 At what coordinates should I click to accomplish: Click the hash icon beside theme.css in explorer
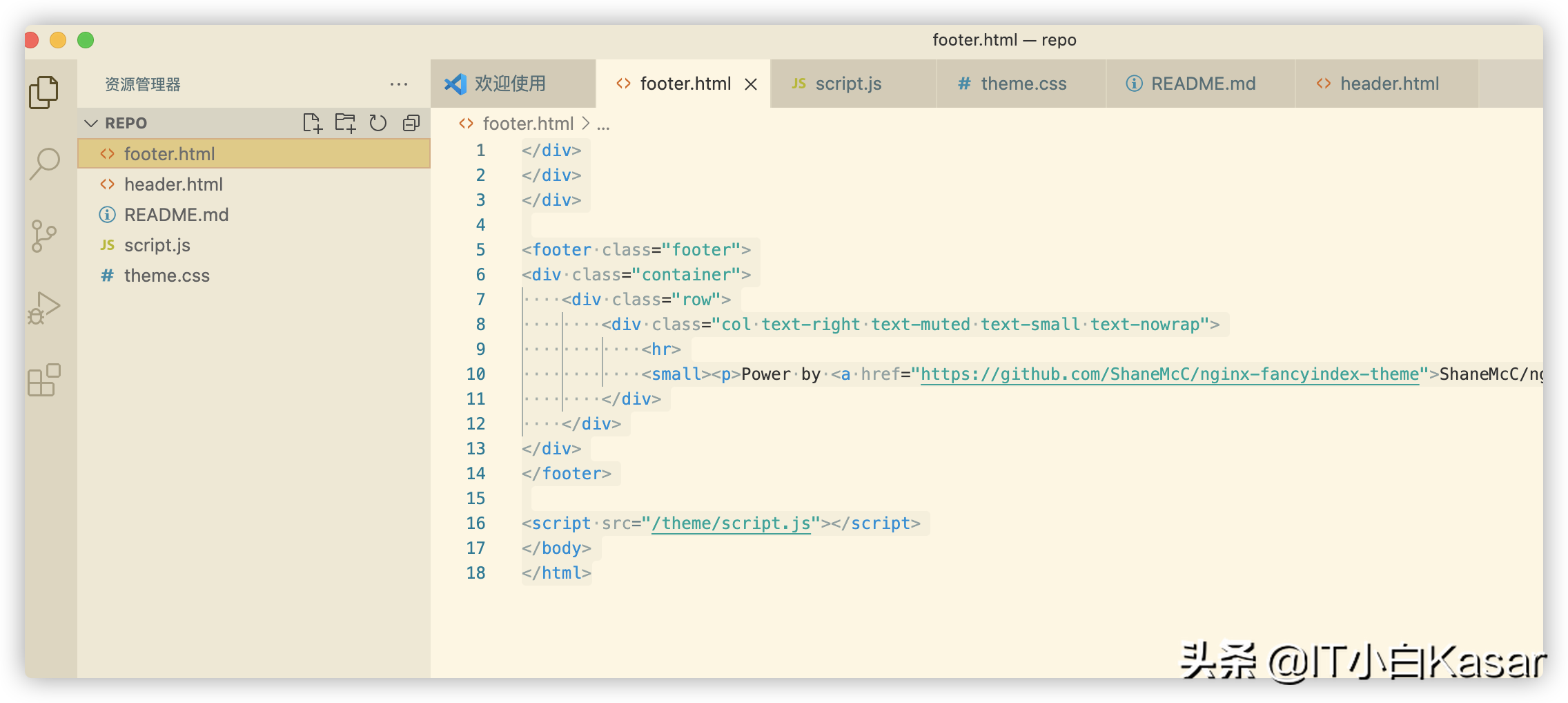[x=107, y=275]
